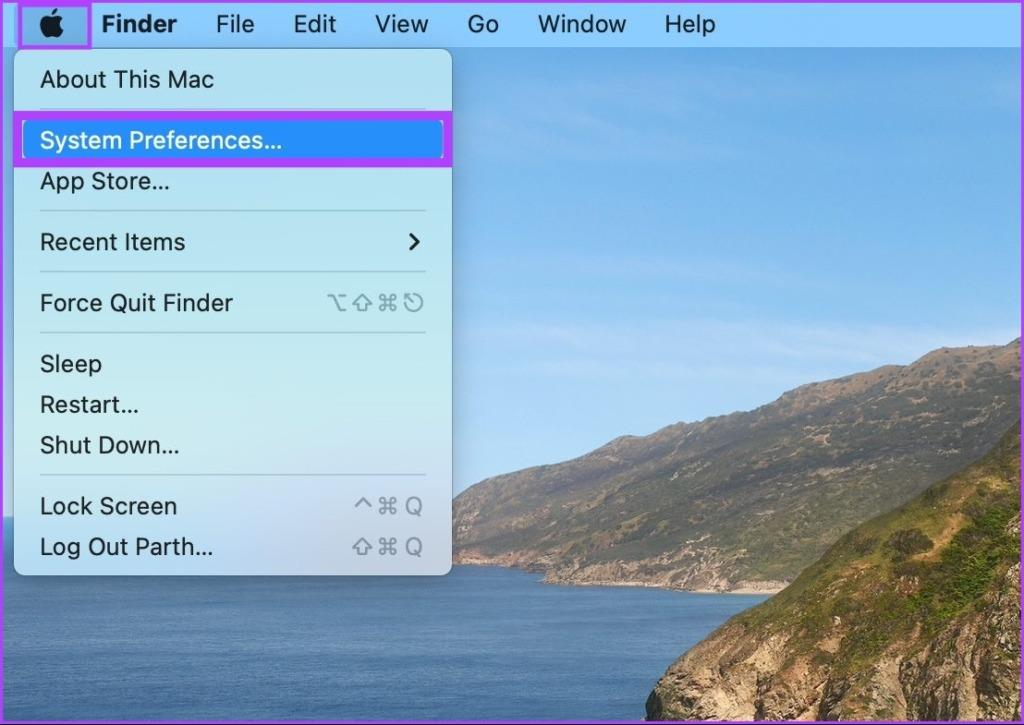The image size is (1024, 725).
Task: Log out user Parth
Action: (x=126, y=547)
